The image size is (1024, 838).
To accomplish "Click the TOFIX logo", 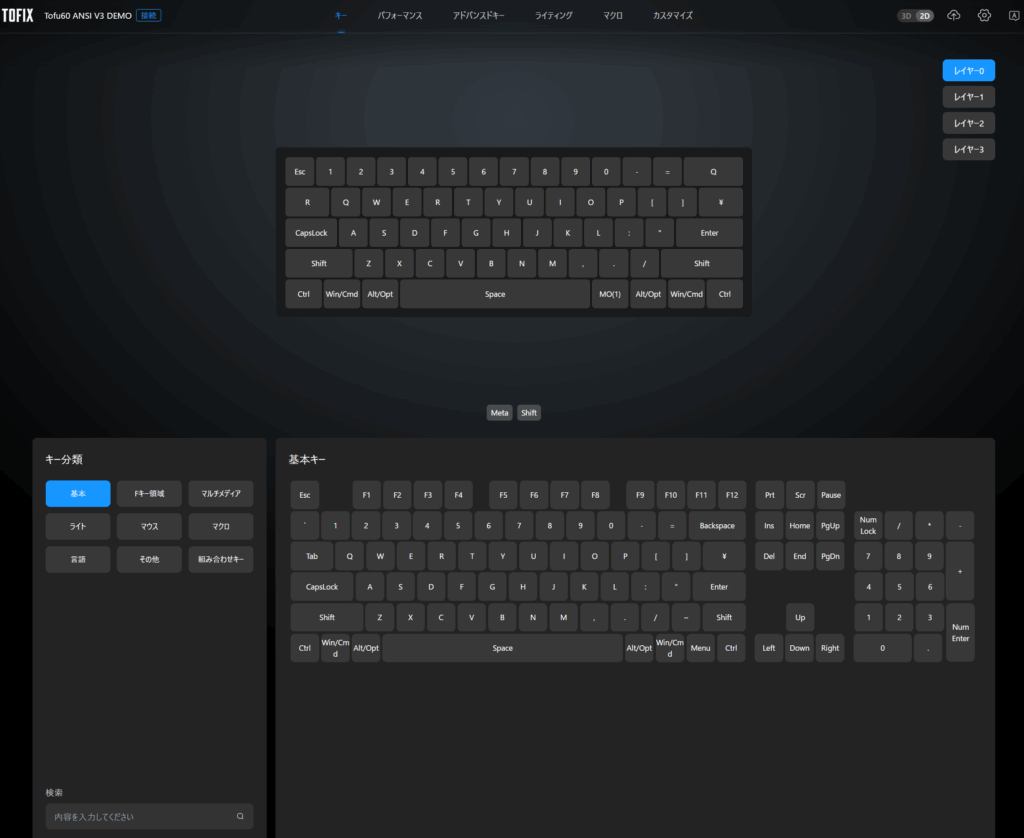I will click(17, 16).
